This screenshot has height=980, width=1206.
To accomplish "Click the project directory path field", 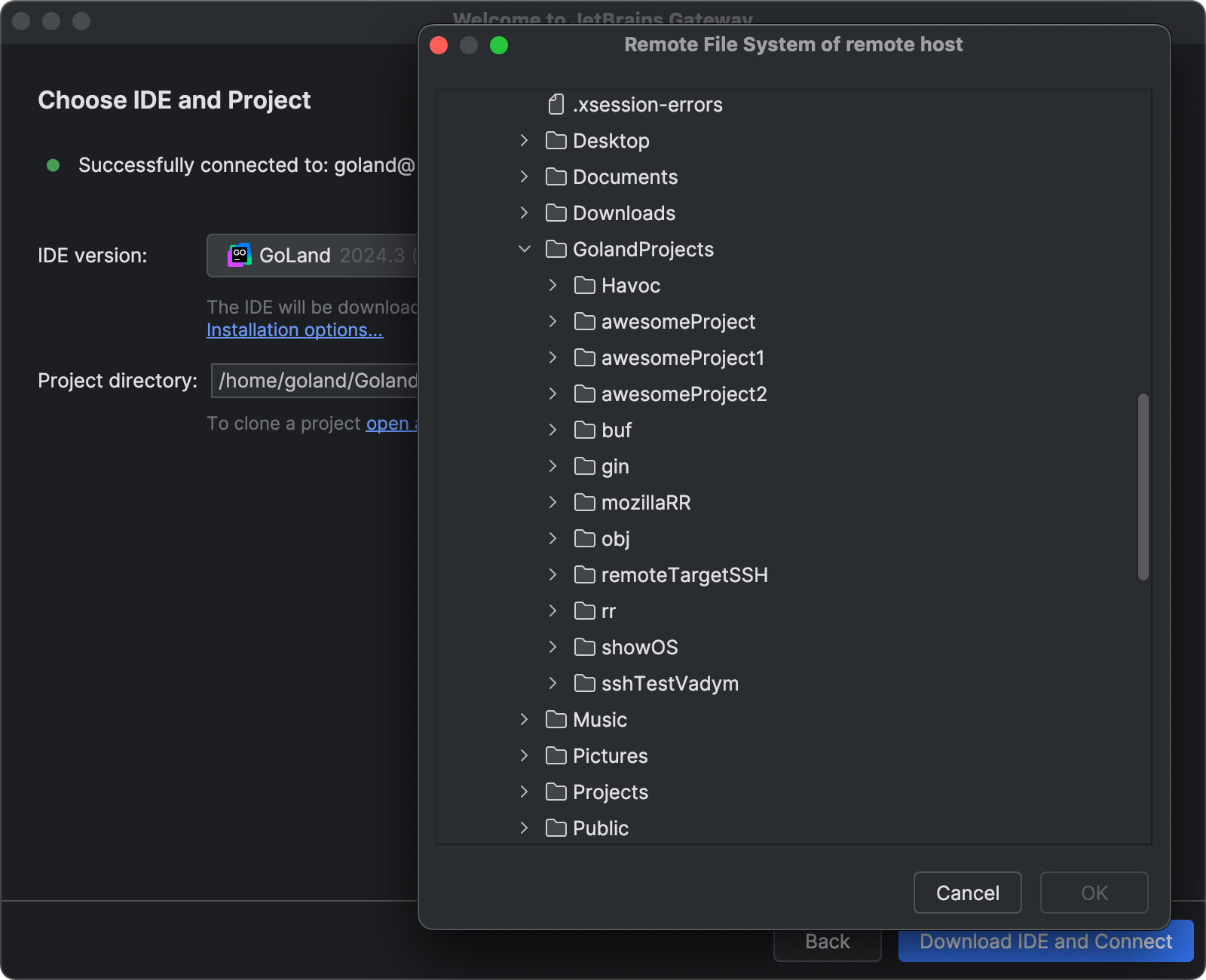I will click(315, 381).
